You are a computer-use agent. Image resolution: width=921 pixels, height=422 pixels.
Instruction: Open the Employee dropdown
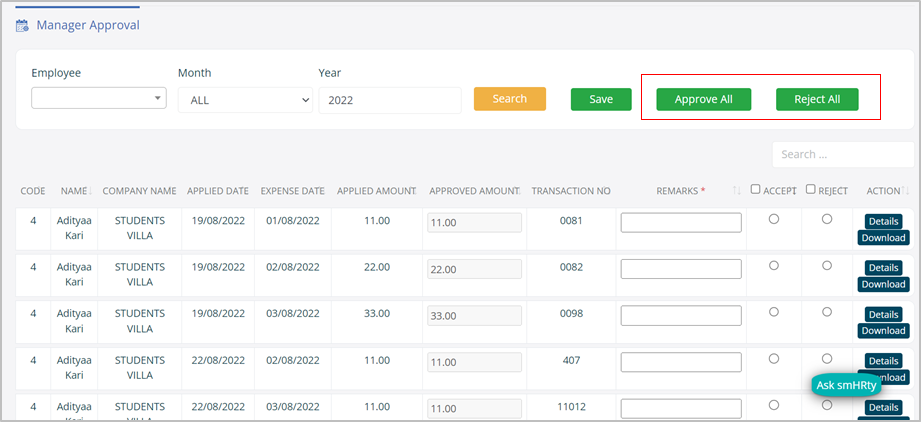click(98, 98)
